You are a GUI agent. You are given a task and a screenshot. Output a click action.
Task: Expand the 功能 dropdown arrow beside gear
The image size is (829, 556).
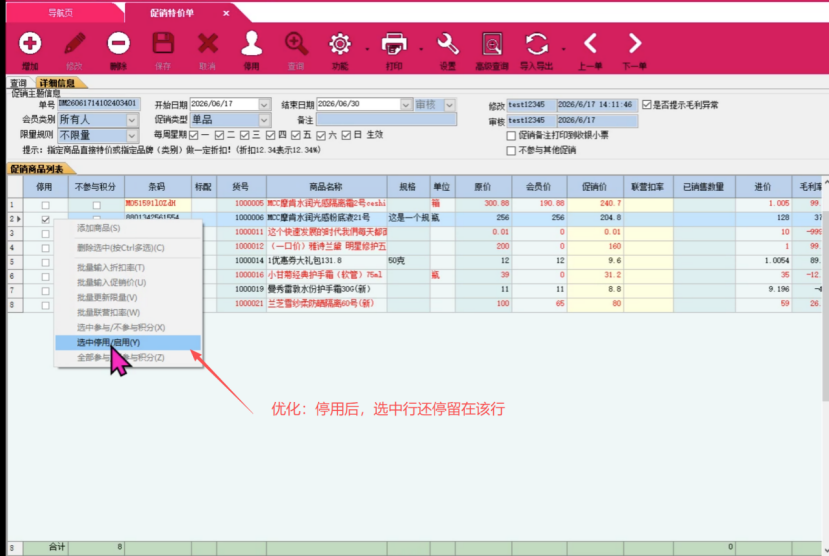(x=367, y=49)
